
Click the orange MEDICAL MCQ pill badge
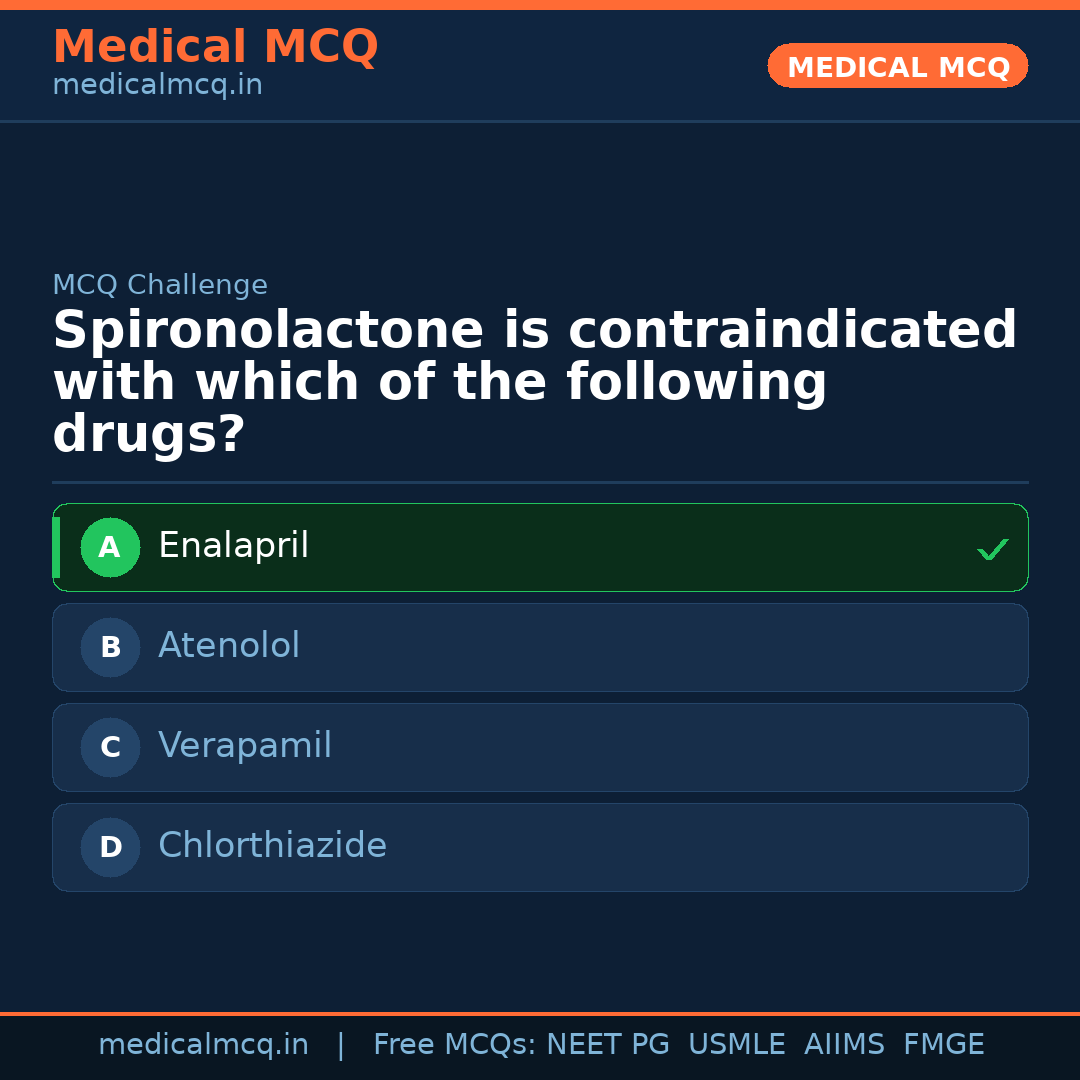click(897, 66)
